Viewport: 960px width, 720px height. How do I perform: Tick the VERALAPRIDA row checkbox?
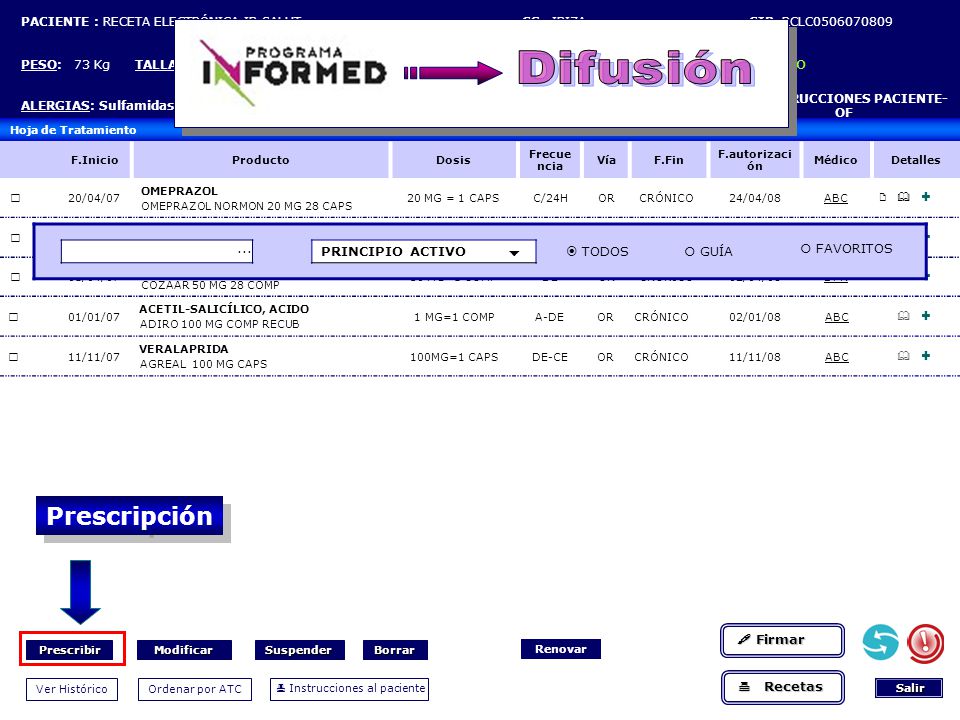[x=13, y=357]
